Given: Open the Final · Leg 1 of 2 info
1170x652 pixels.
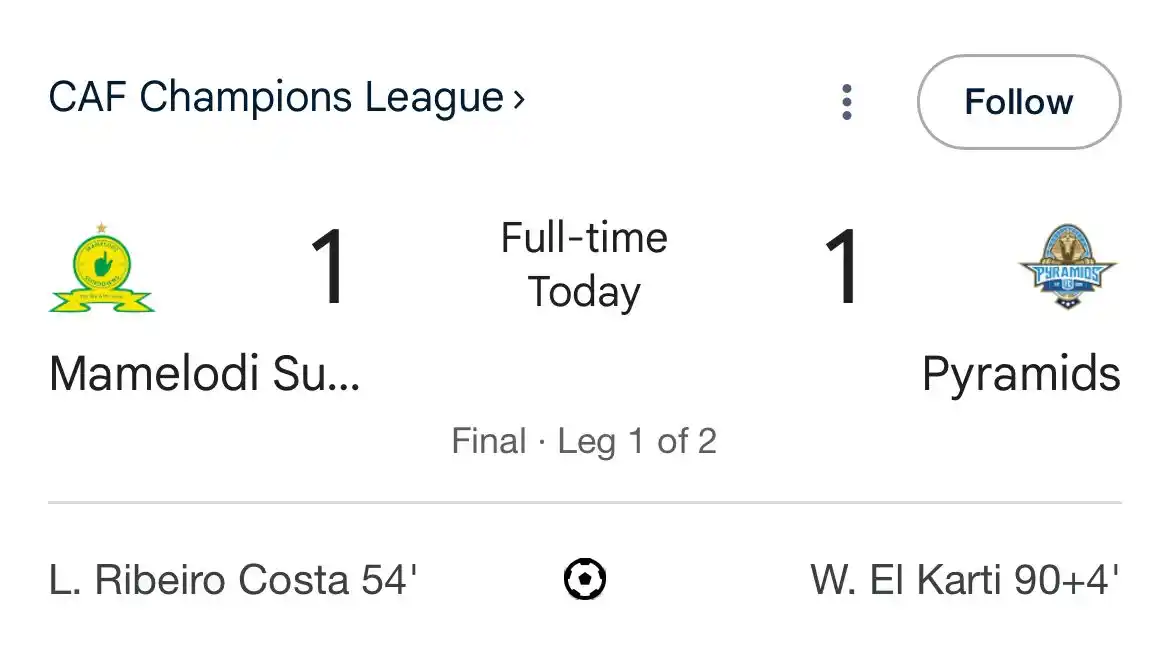Looking at the screenshot, I should pyautogui.click(x=584, y=441).
